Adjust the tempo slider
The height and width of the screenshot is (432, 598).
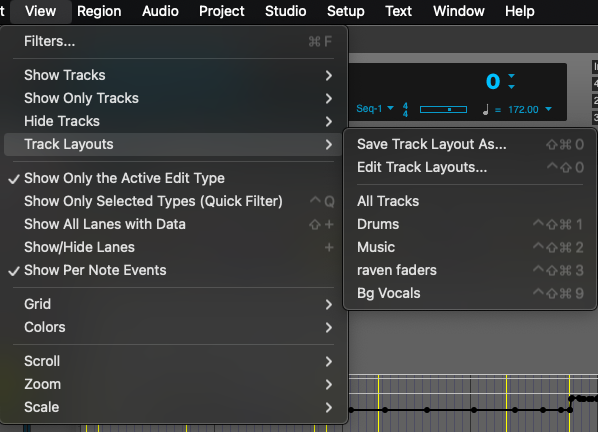(x=443, y=109)
